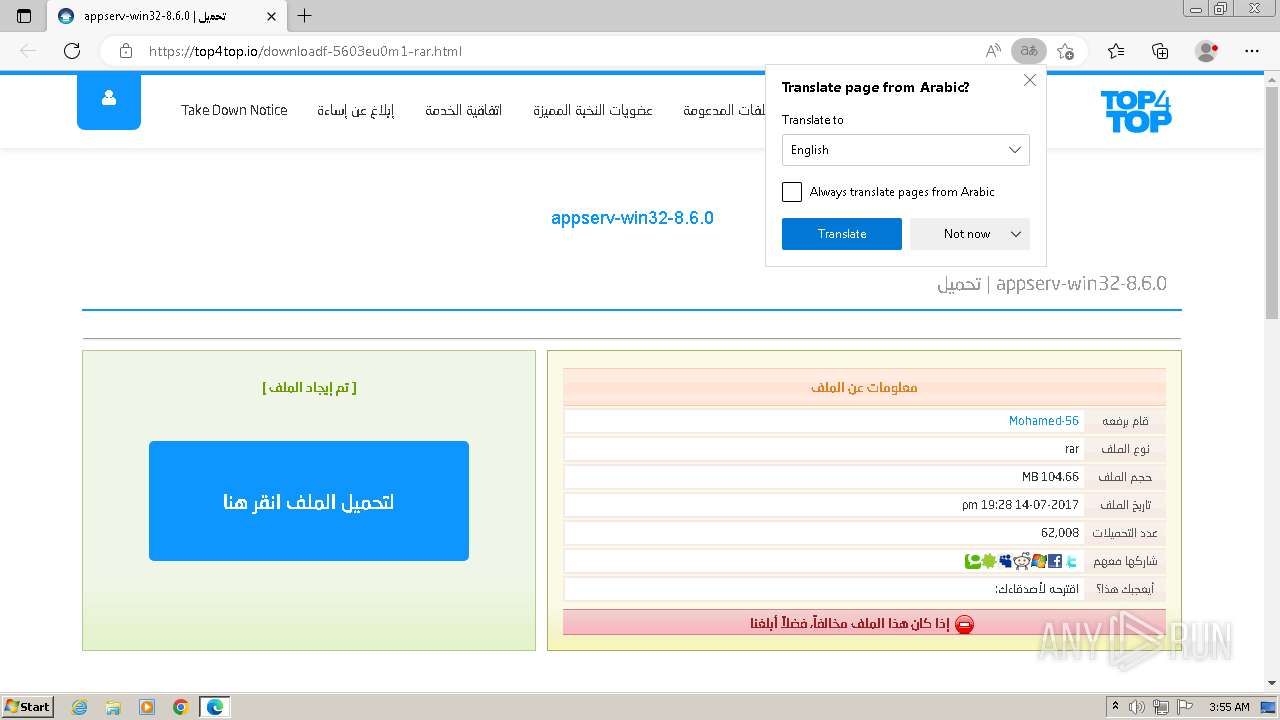The width and height of the screenshot is (1280, 720).
Task: Click the site info lock icon
Action: tap(125, 51)
